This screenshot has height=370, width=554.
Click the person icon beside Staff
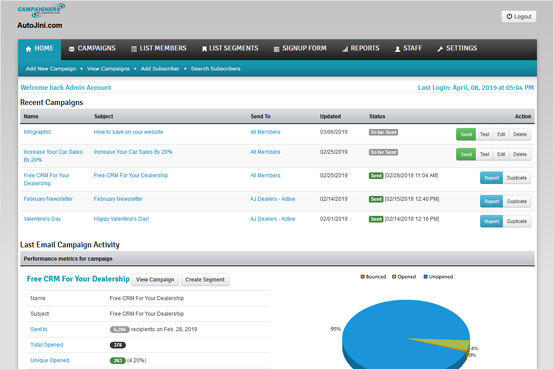[x=397, y=49]
